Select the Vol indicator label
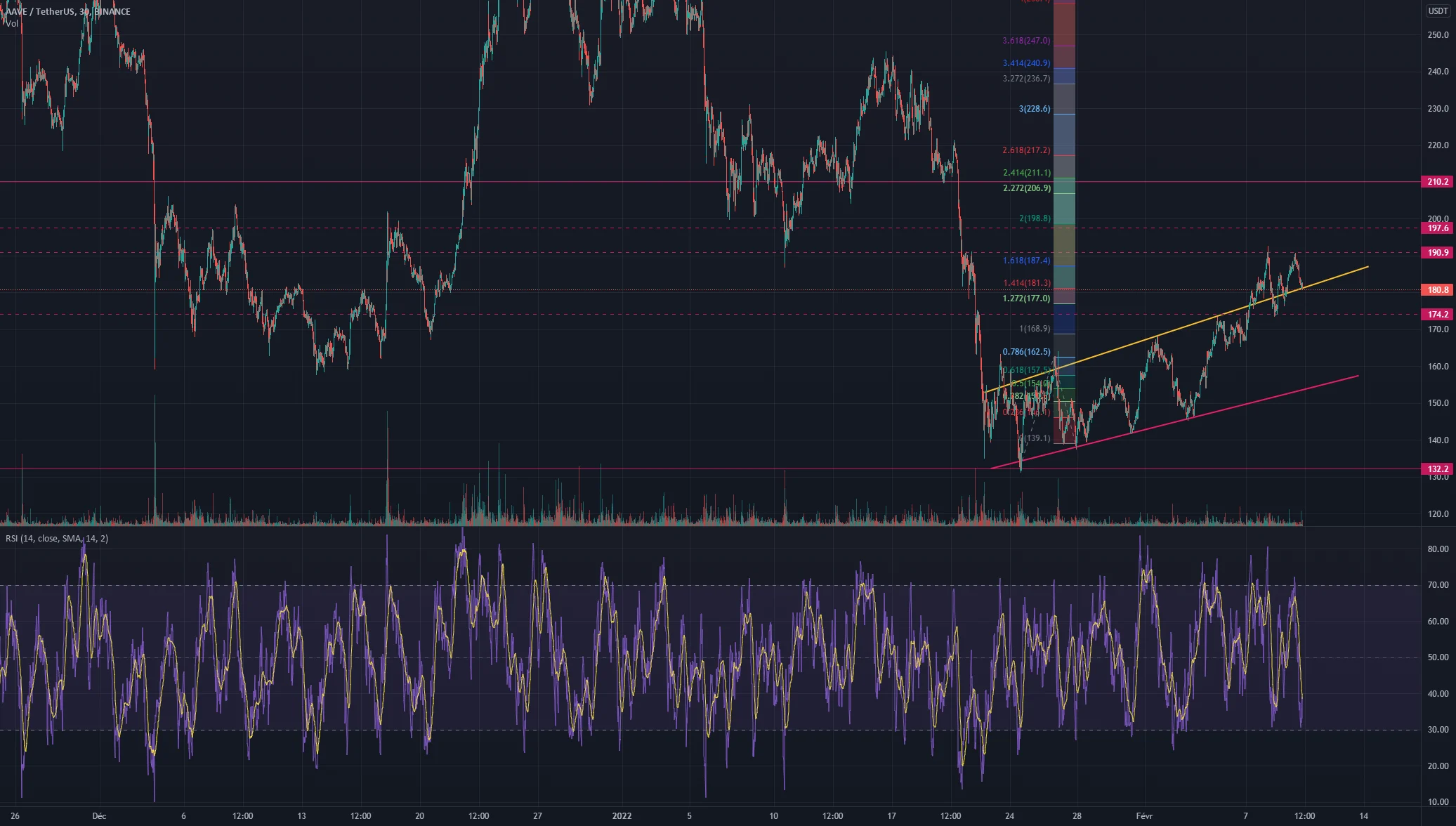The width and height of the screenshot is (1456, 826). click(11, 24)
